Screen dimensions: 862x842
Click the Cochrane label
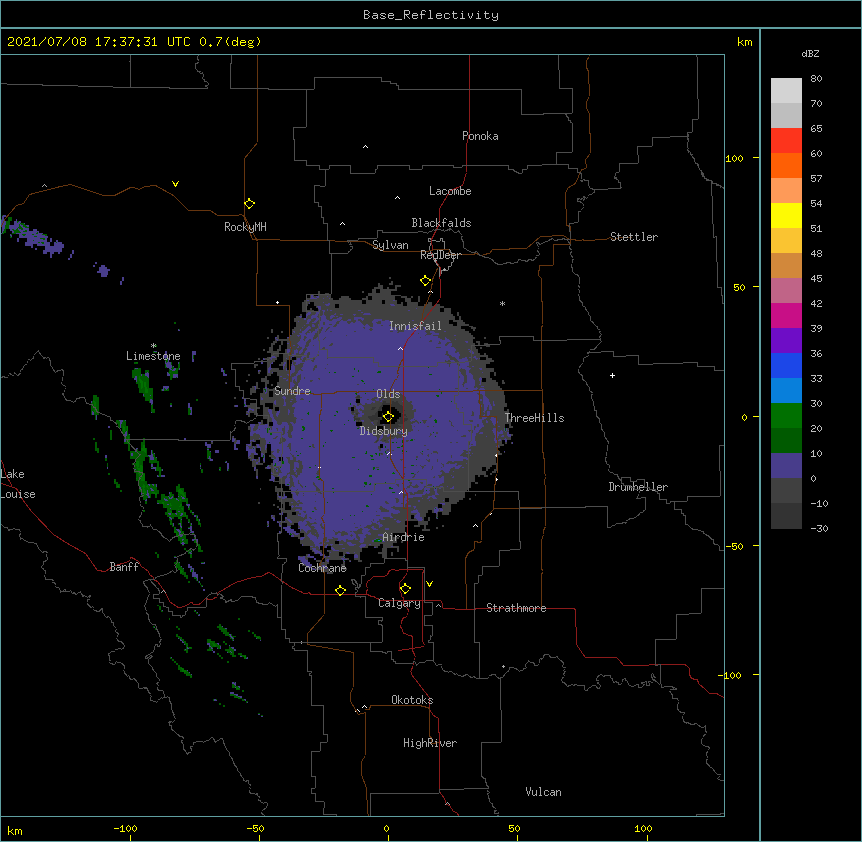(x=322, y=568)
